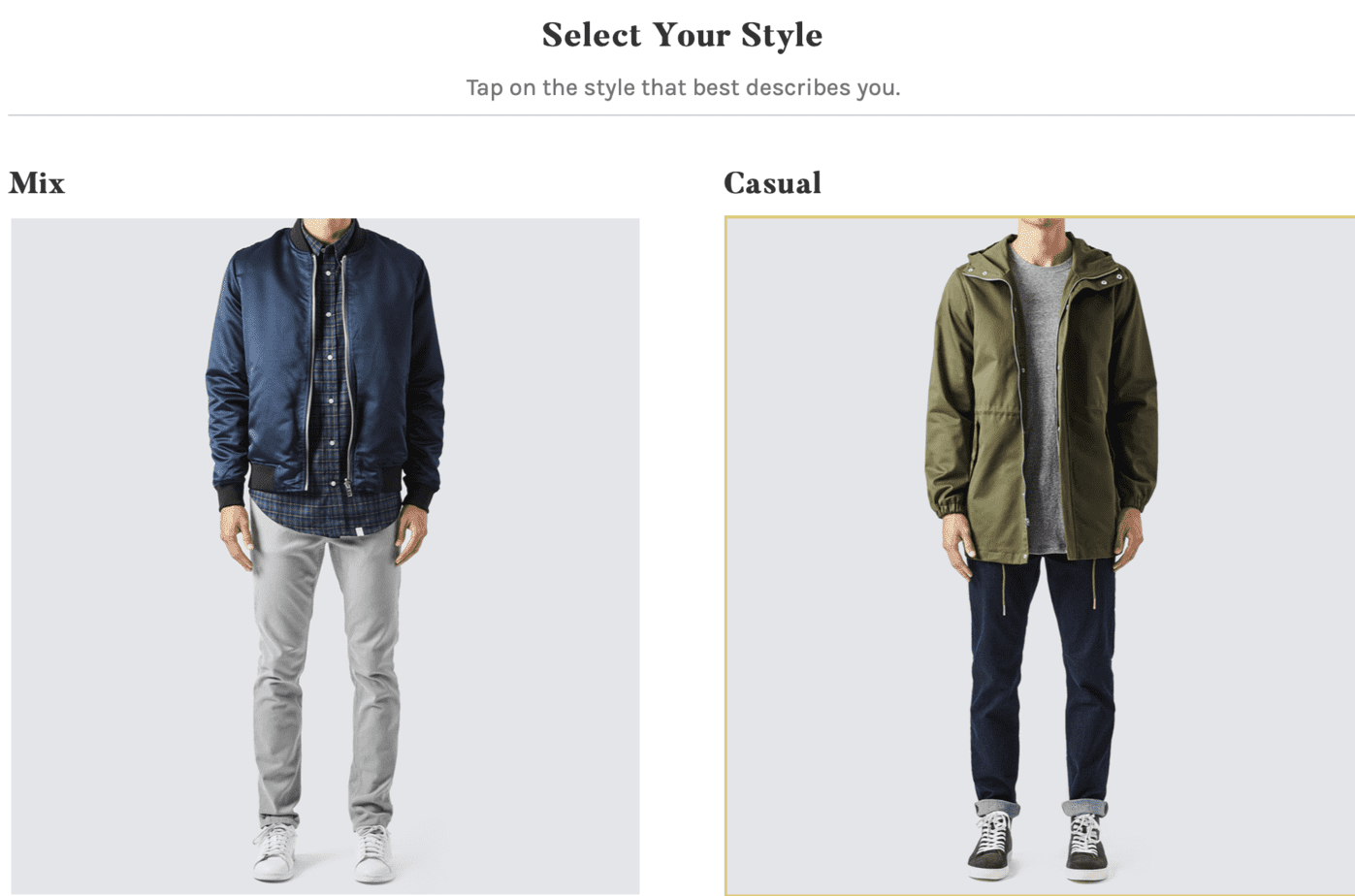This screenshot has width=1355, height=896.
Task: Click the gold selection border of Casual
Action: coord(1040,217)
